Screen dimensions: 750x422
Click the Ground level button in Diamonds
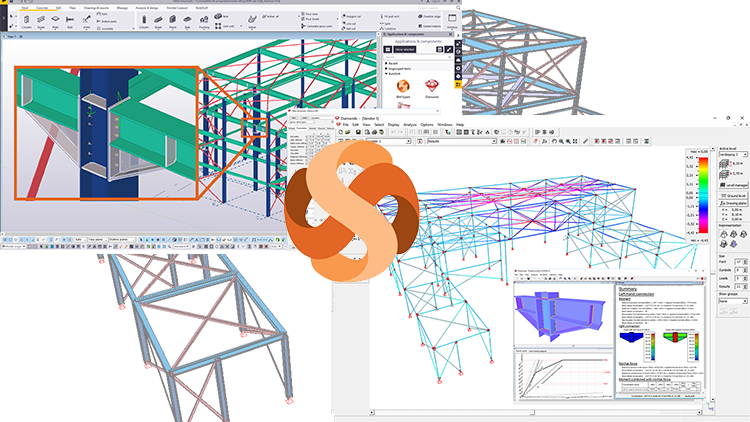[733, 196]
